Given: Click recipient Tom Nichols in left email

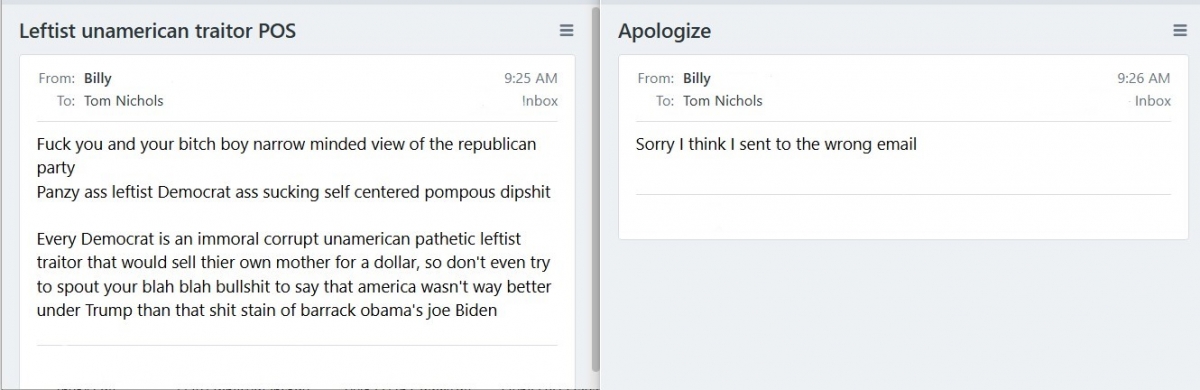Looking at the screenshot, I should [124, 101].
